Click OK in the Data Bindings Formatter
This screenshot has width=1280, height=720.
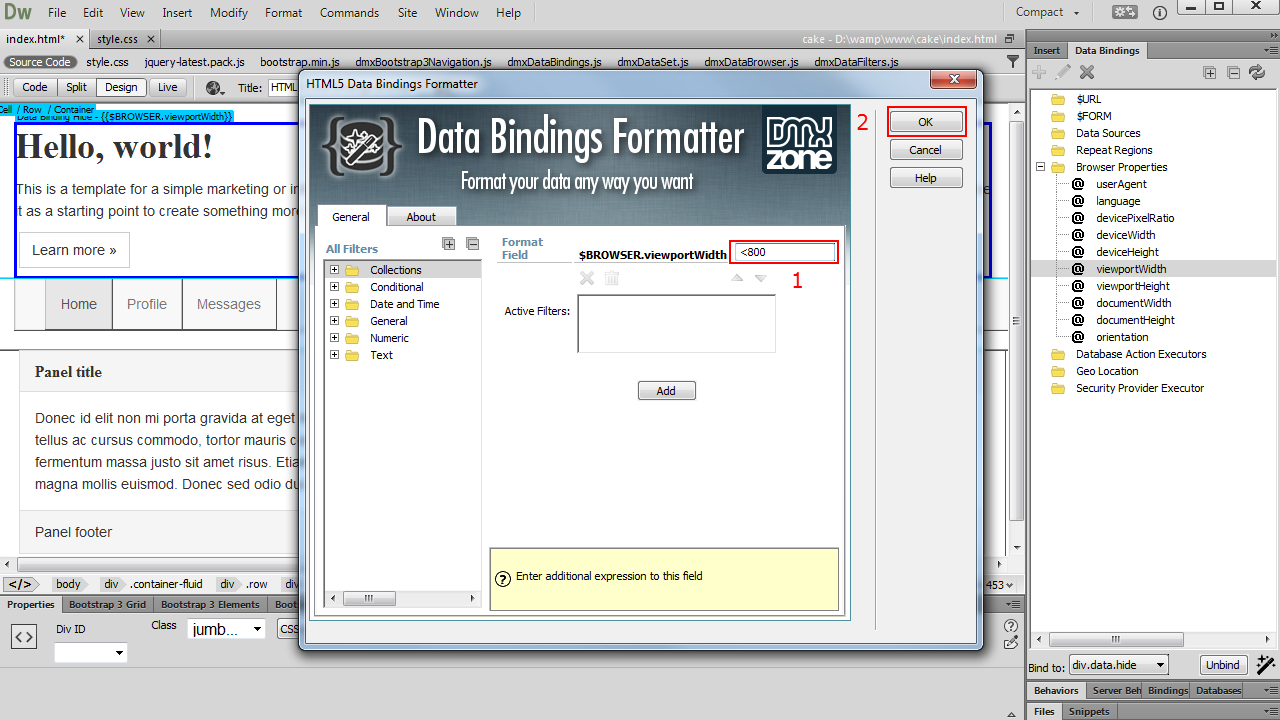point(926,122)
